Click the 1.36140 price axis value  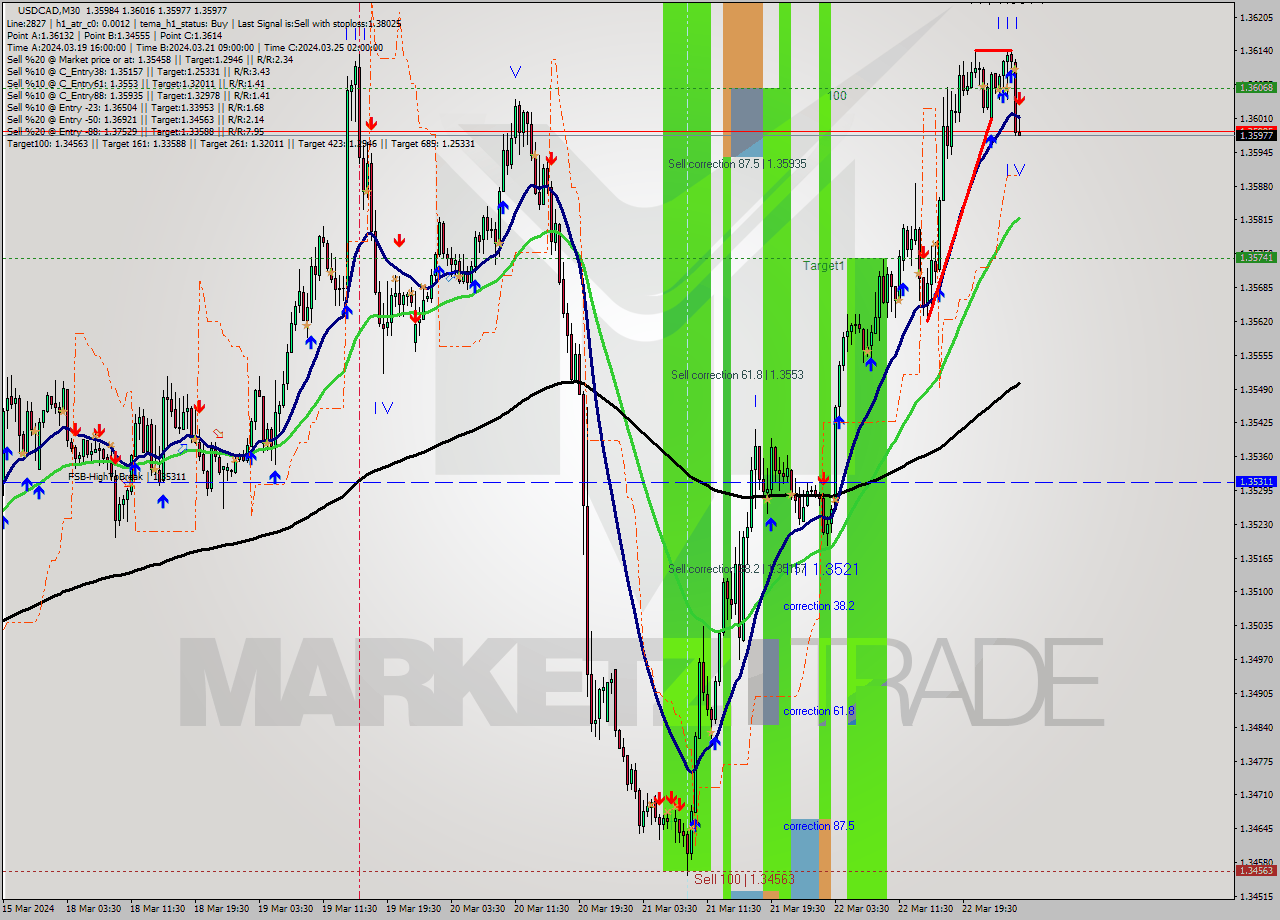coord(1256,50)
